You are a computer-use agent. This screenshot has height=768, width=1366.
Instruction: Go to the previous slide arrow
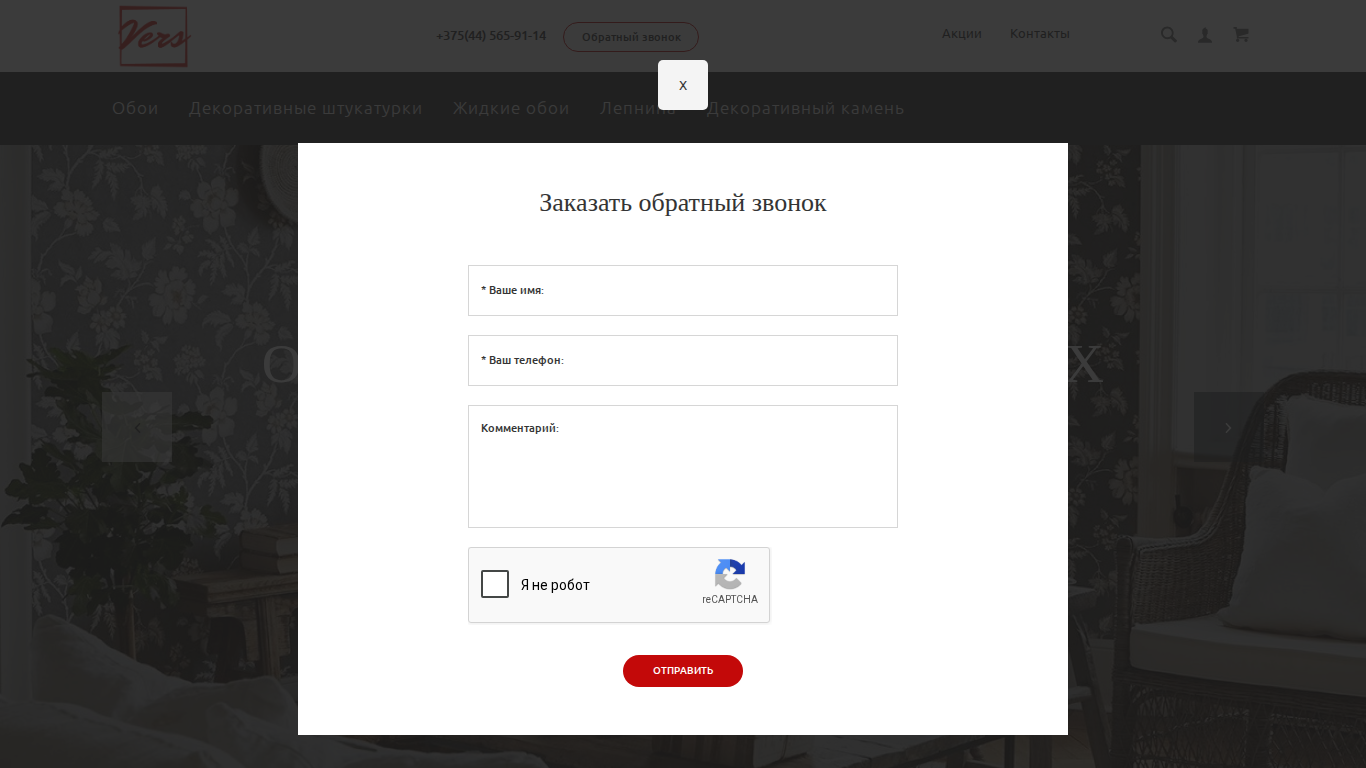pos(137,427)
